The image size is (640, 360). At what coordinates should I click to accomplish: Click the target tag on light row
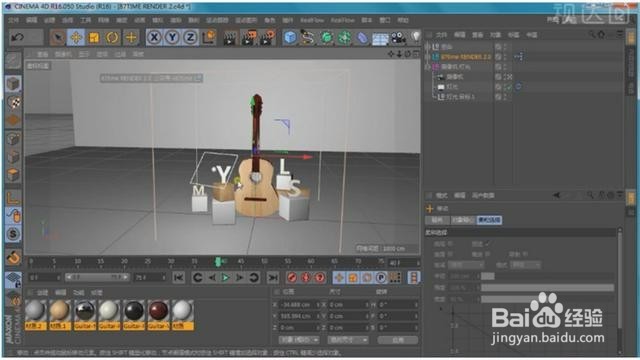coord(518,87)
